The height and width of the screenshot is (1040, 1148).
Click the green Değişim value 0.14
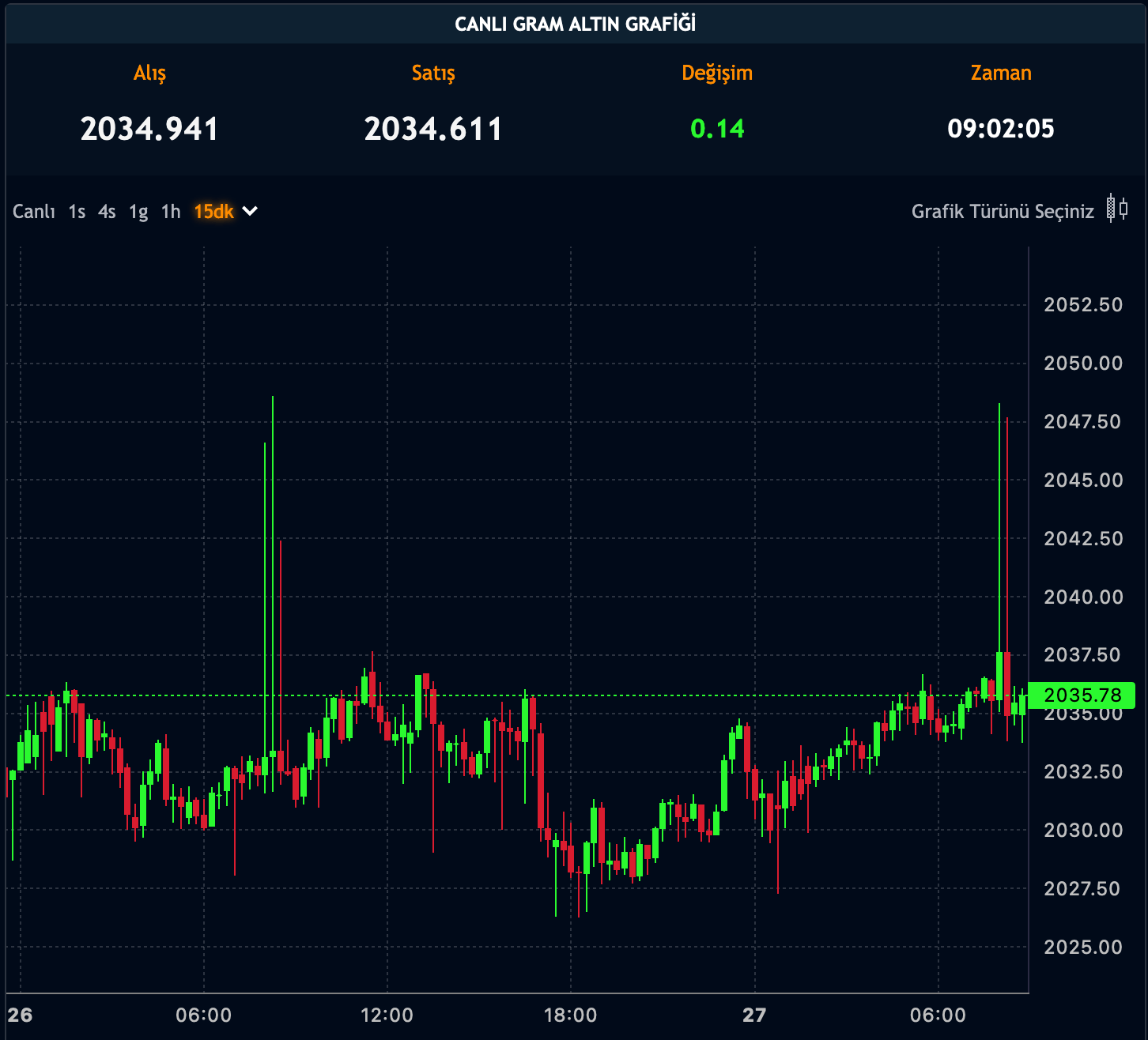(717, 129)
